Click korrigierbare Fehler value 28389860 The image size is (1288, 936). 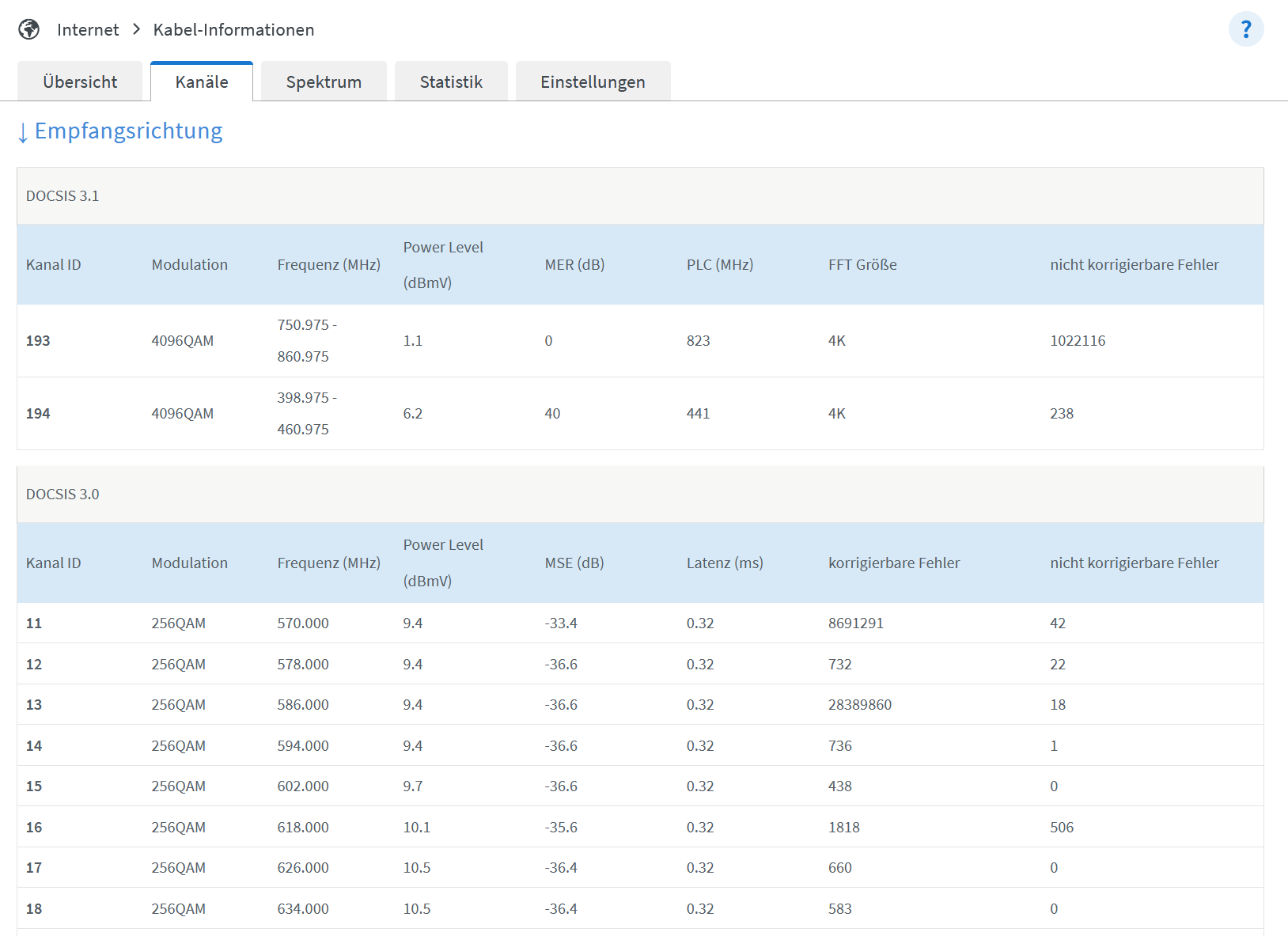pyautogui.click(x=860, y=704)
